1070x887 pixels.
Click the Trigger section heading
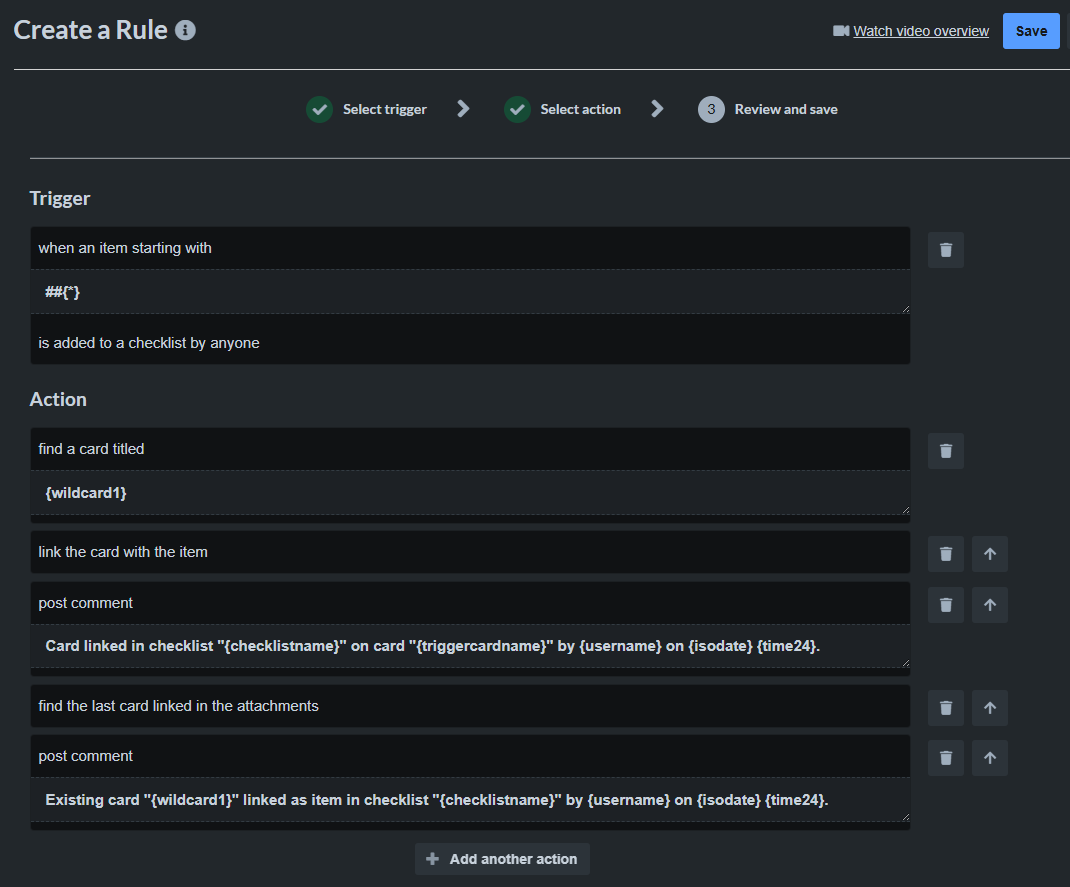60,199
